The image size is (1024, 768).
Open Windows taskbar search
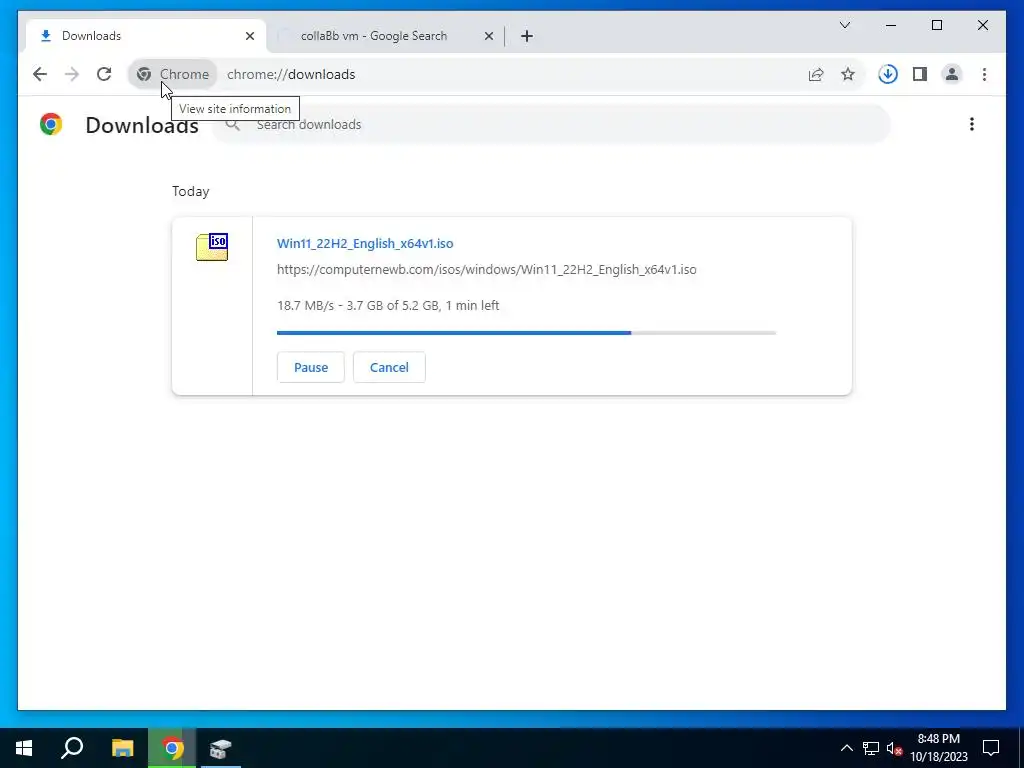(72, 748)
